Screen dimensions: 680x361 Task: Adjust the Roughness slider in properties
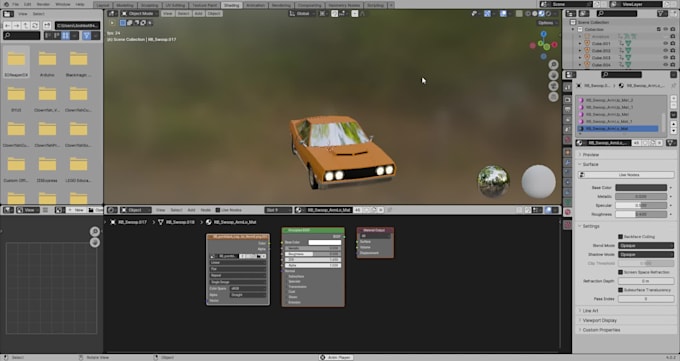pyautogui.click(x=641, y=214)
